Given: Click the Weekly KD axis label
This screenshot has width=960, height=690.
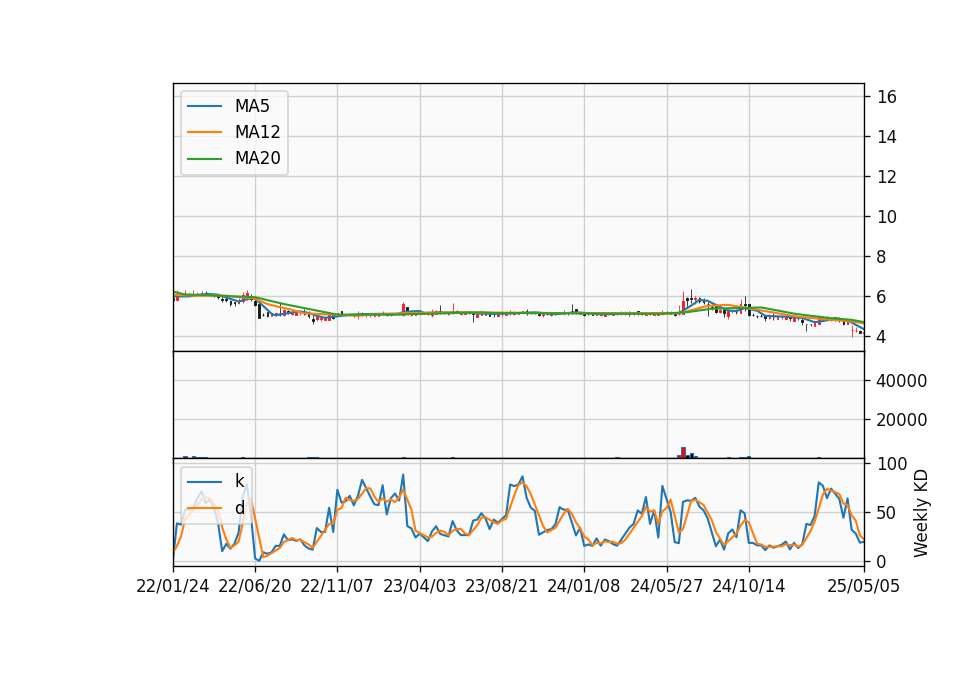Looking at the screenshot, I should 921,513.
